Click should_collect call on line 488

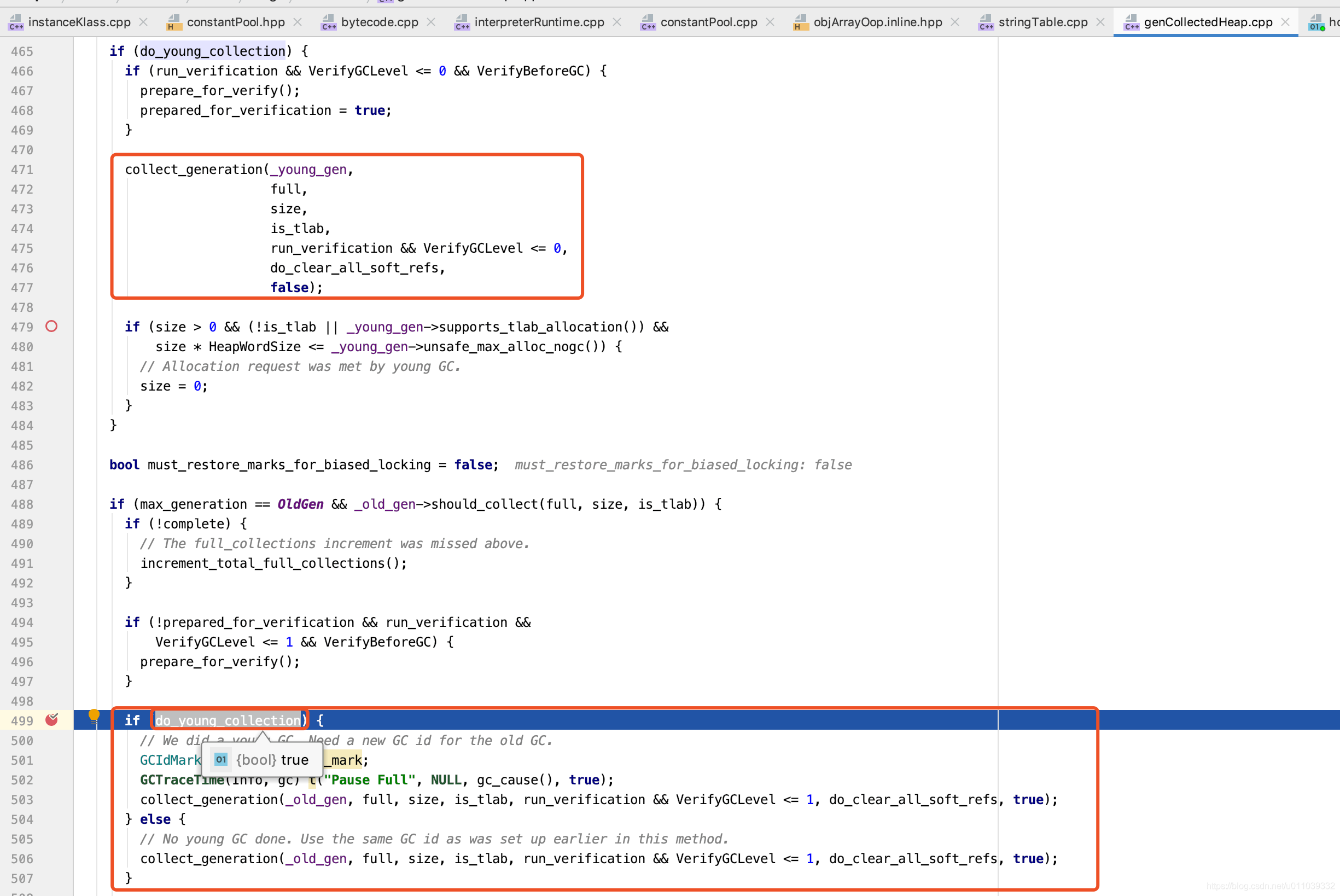pyautogui.click(x=485, y=504)
